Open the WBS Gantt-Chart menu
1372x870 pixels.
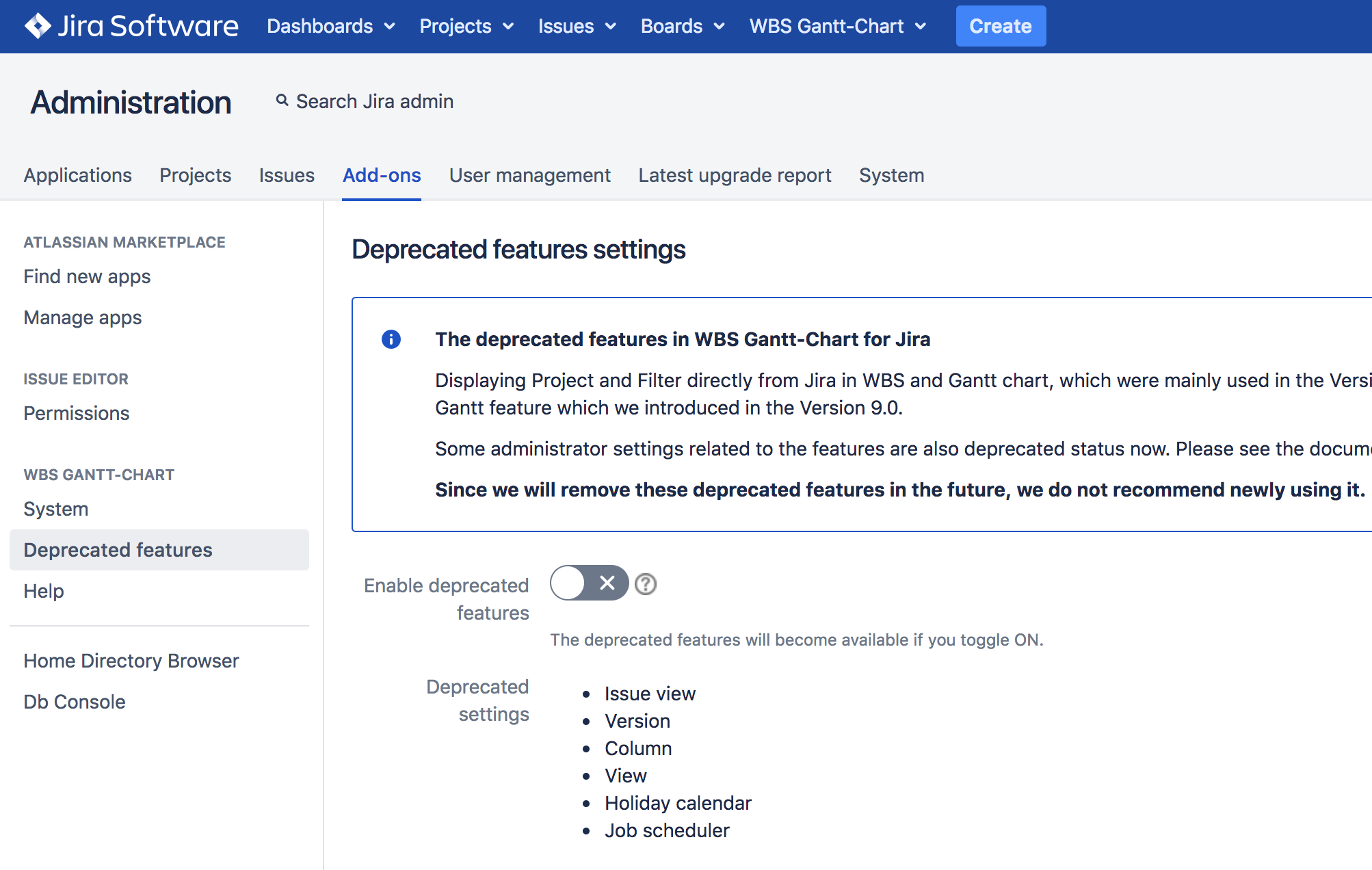837,26
